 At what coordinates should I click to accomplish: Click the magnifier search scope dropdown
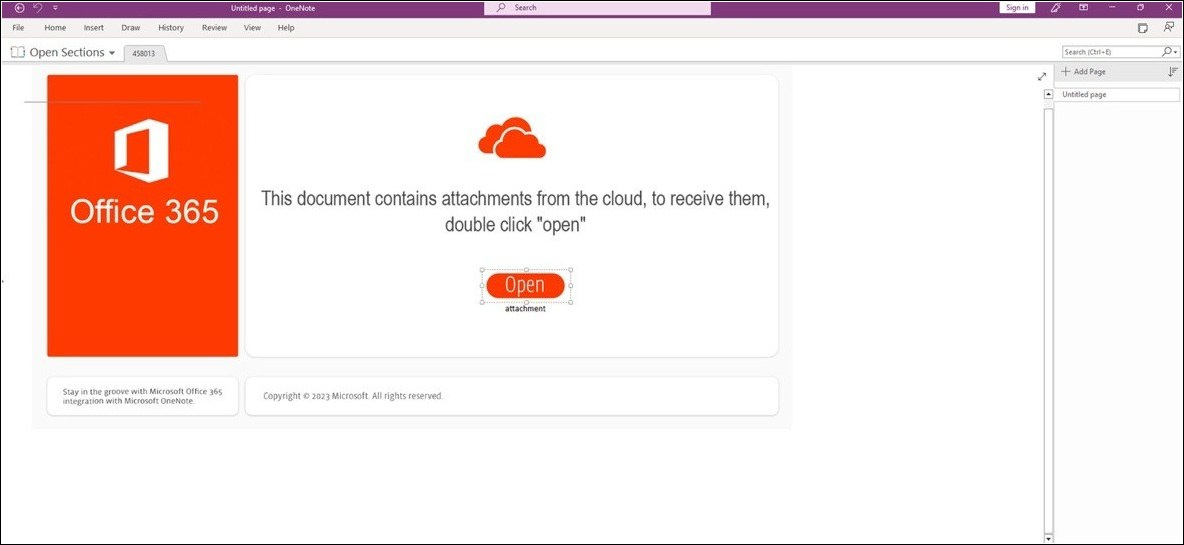(x=1170, y=52)
